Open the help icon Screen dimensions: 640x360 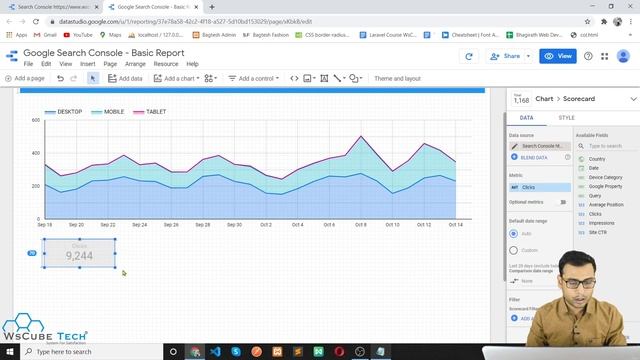[x=588, y=56]
